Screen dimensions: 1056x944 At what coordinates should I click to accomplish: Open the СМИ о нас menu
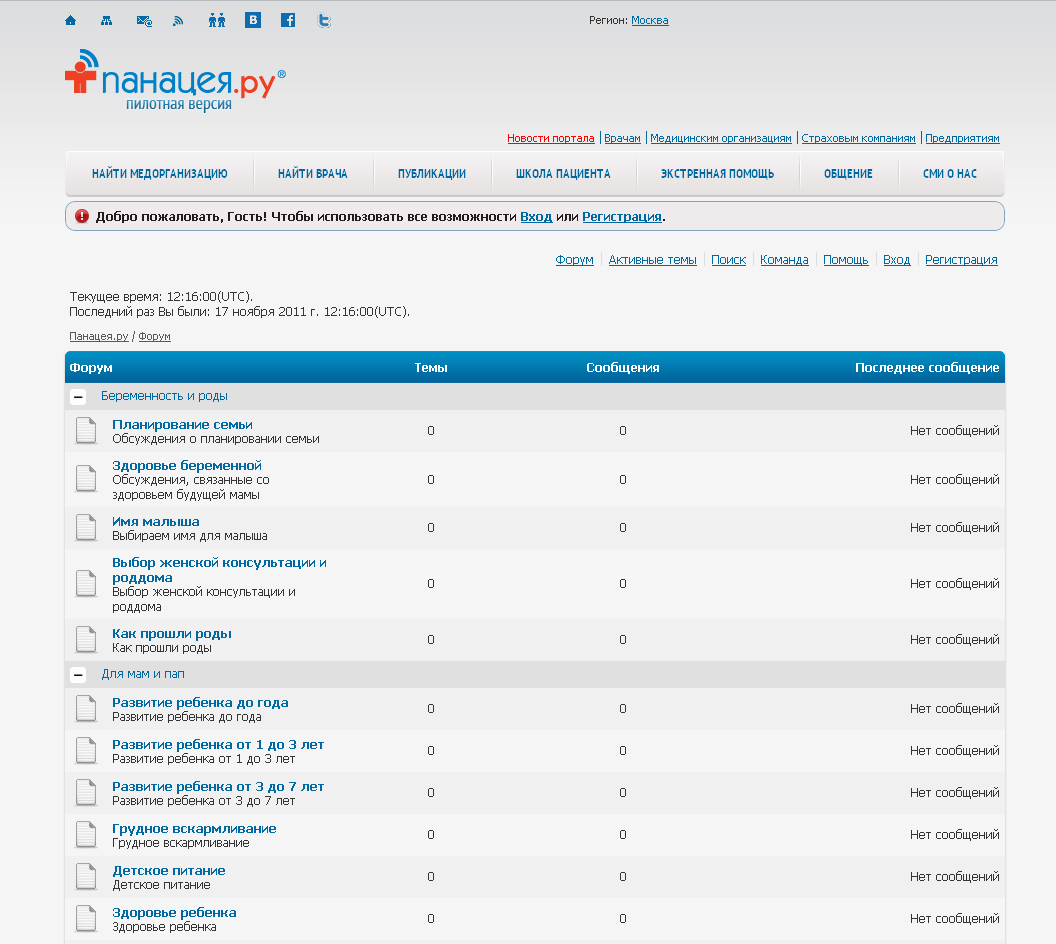coord(950,174)
